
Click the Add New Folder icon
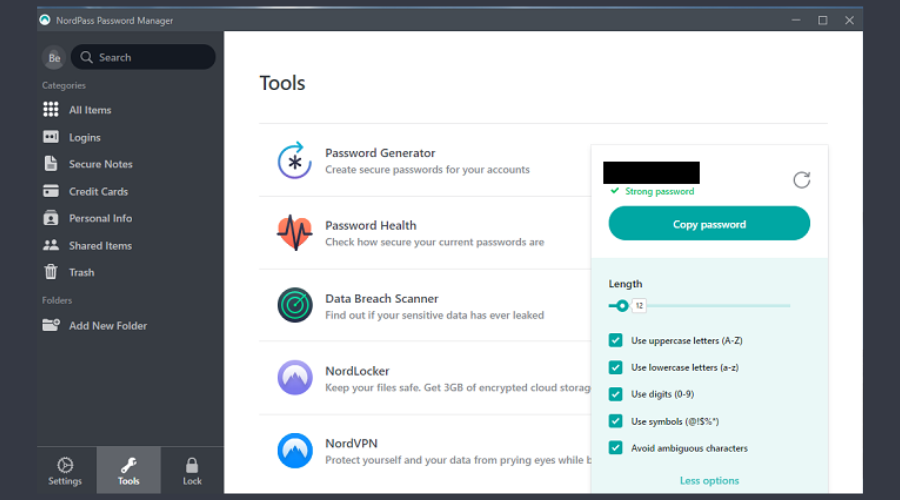click(51, 325)
